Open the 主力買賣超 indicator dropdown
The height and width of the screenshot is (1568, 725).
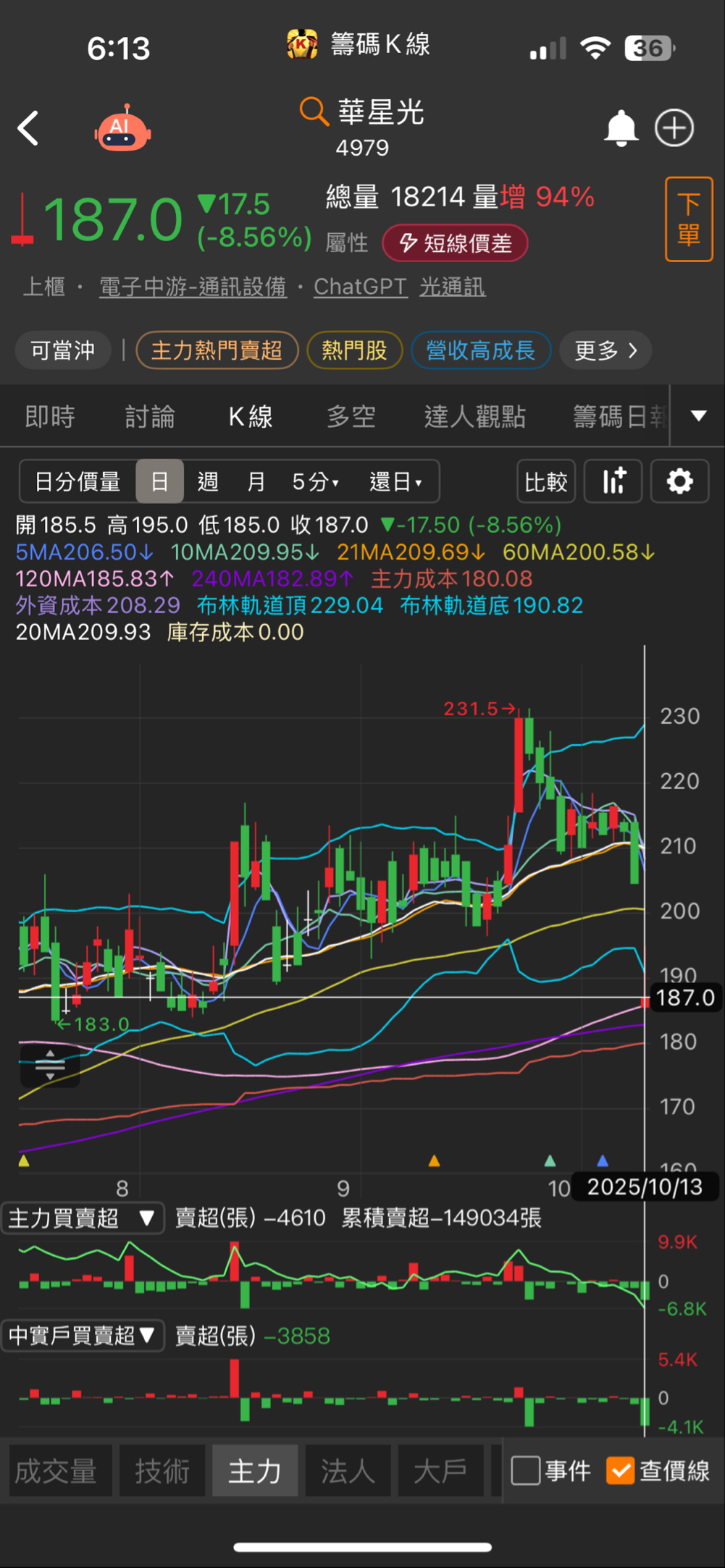(x=83, y=1218)
